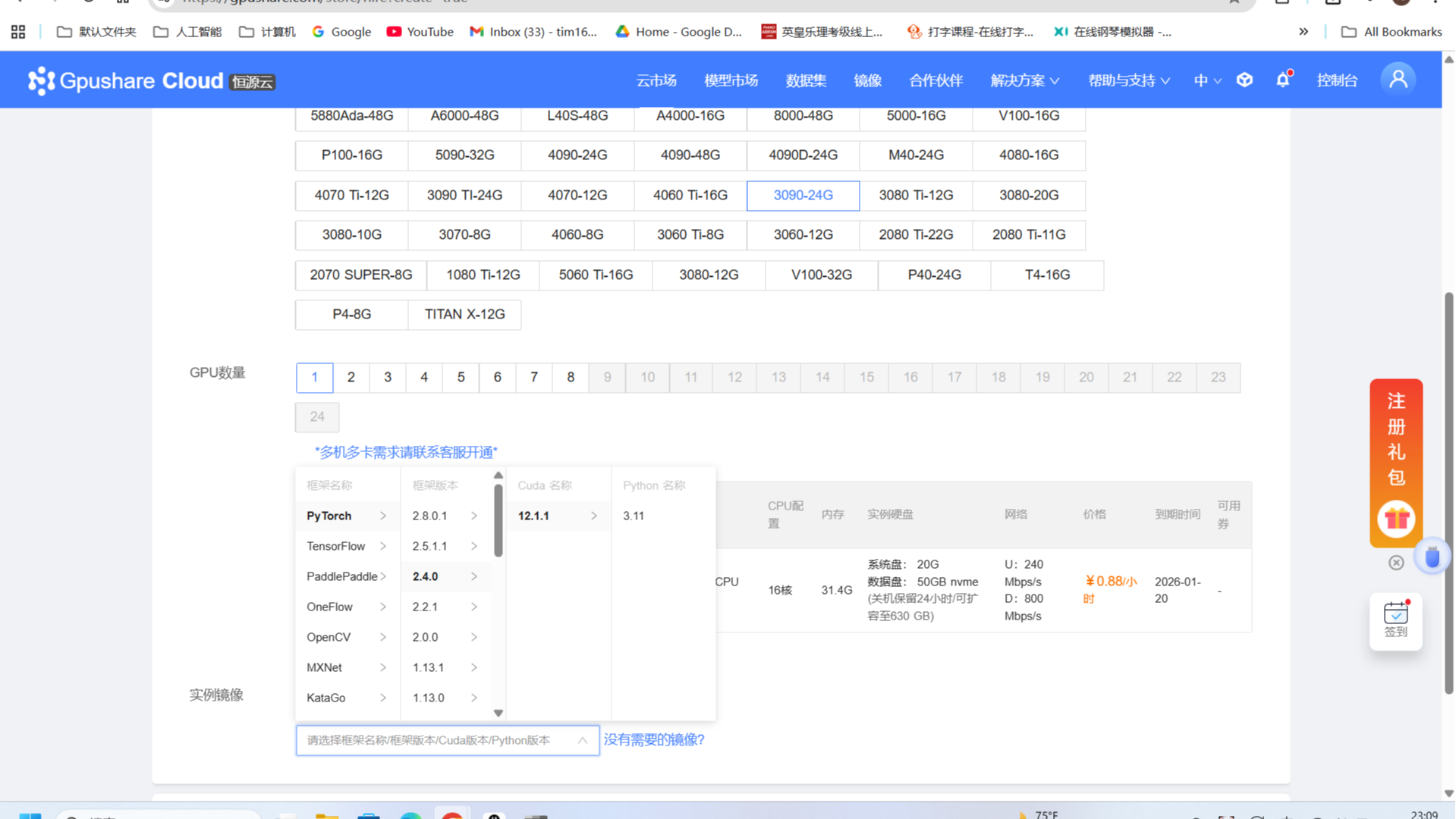Click the gift box registration icon

[1396, 519]
